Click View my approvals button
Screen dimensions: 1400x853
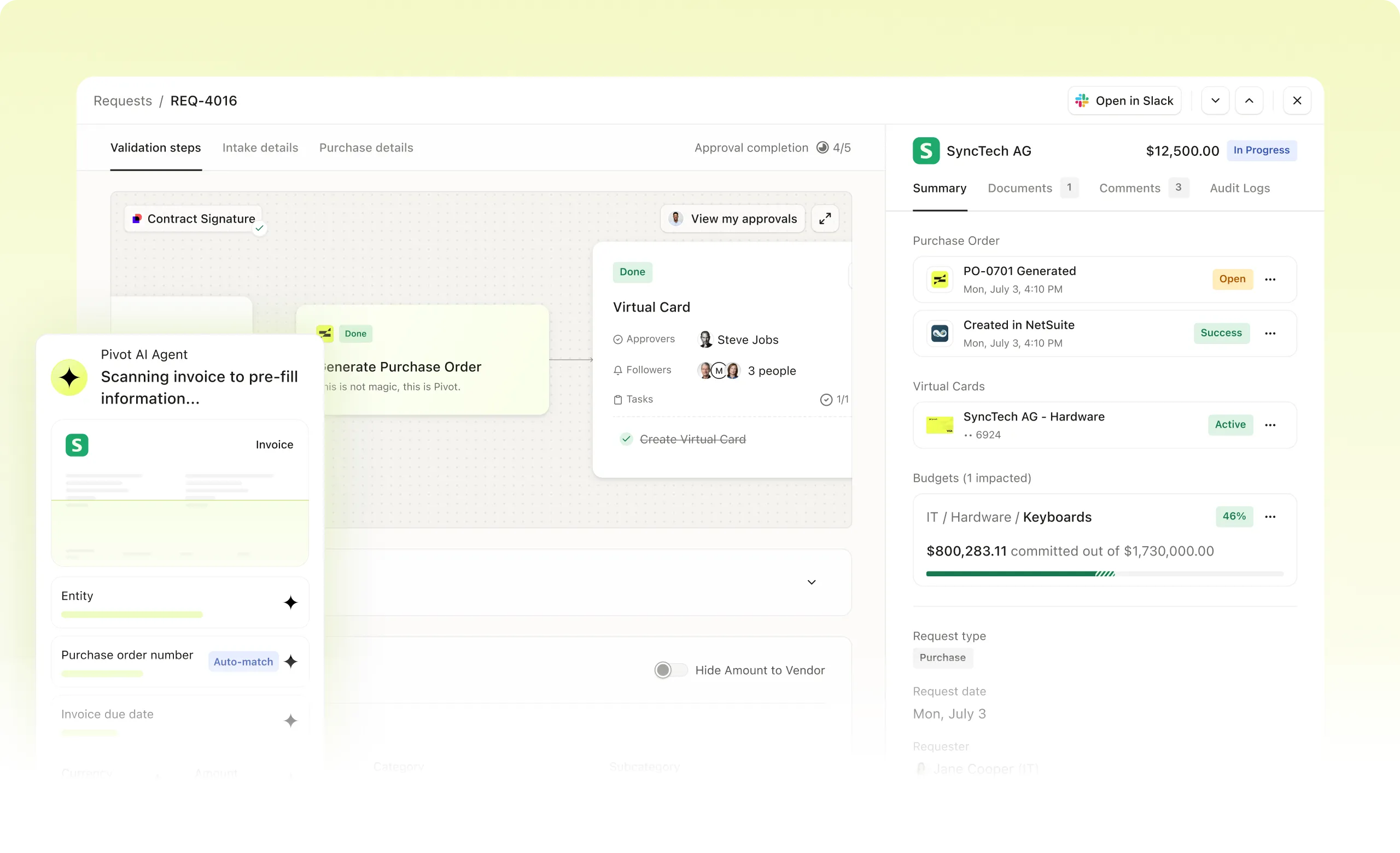[x=732, y=219]
